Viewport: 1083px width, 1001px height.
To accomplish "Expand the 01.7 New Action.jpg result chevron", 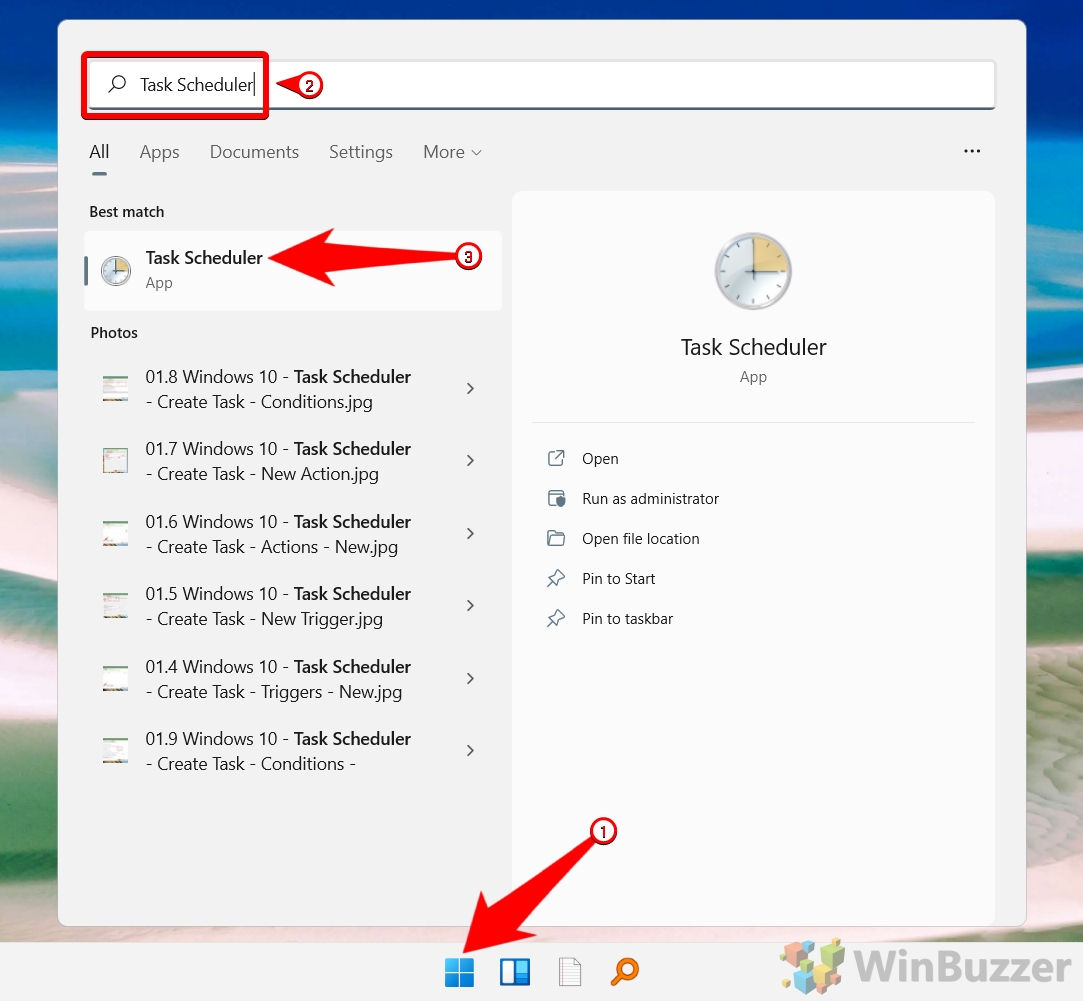I will [x=470, y=460].
